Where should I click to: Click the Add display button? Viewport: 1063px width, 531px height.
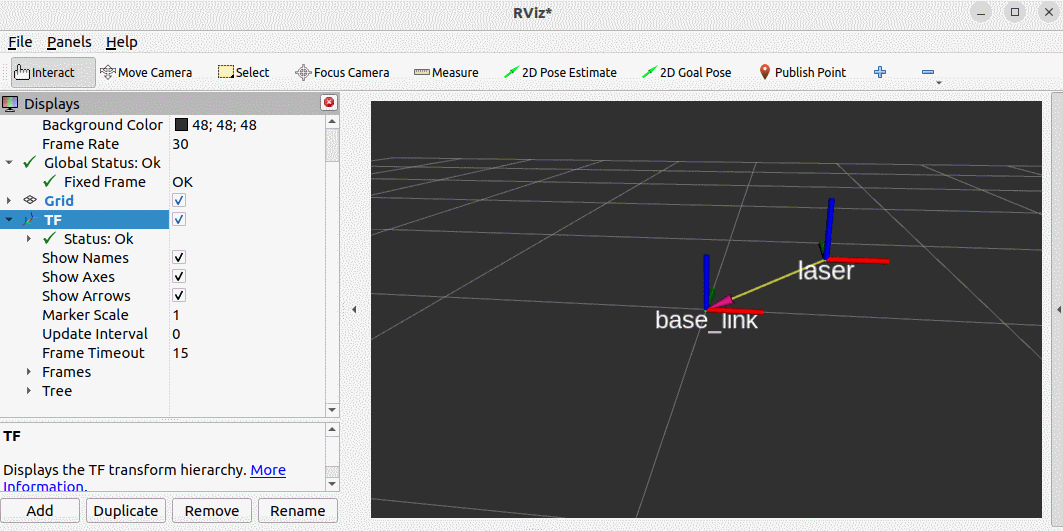(40, 511)
